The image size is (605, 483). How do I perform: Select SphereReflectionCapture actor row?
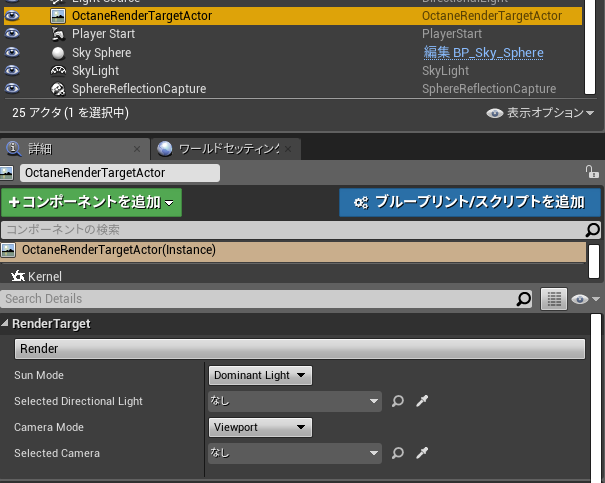click(293, 89)
